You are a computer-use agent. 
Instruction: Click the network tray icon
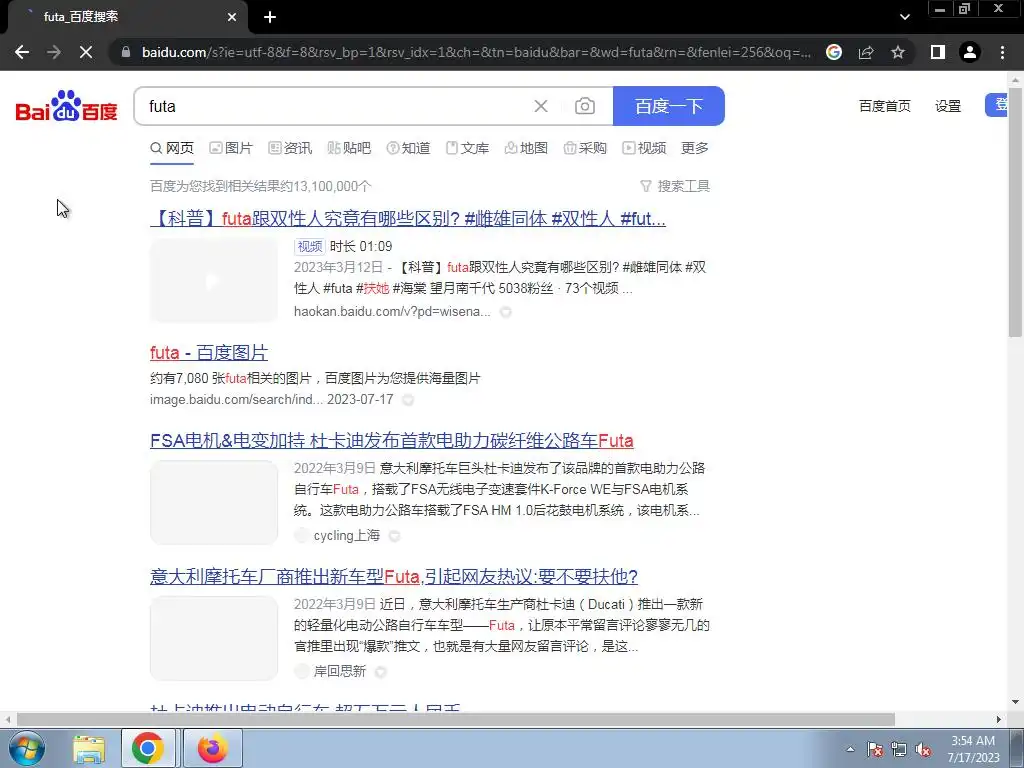coord(899,749)
